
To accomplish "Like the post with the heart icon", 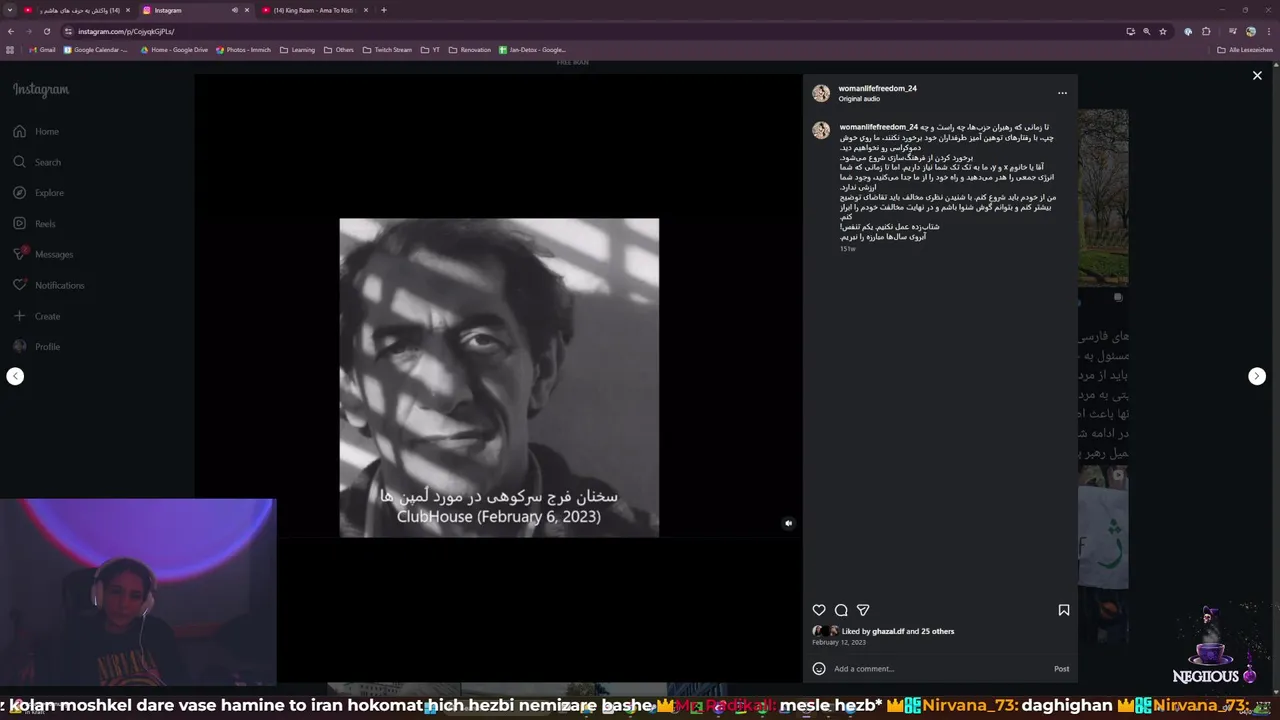I will pyautogui.click(x=819, y=610).
